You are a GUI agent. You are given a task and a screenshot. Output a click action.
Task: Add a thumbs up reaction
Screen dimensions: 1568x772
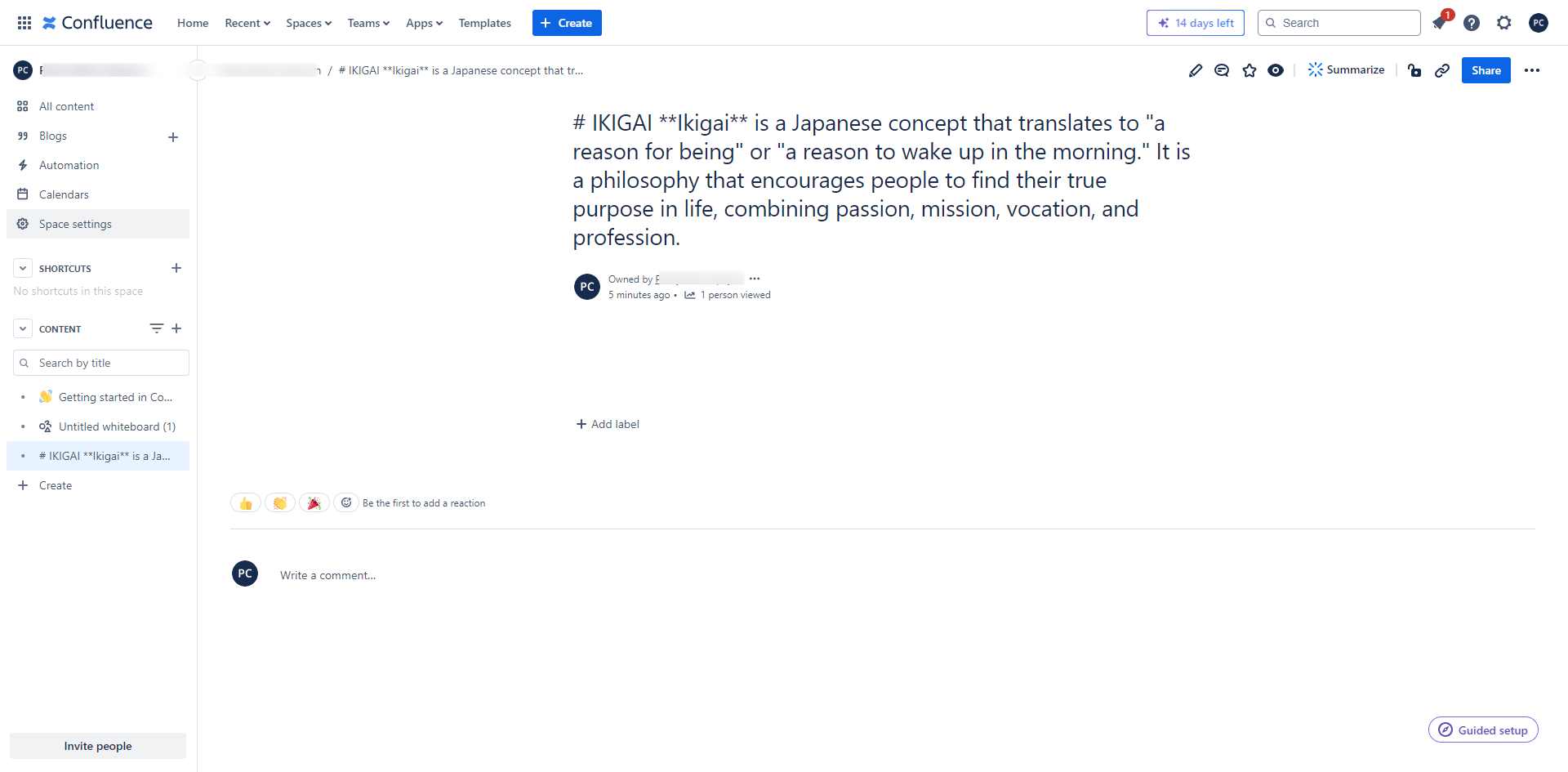click(x=246, y=503)
